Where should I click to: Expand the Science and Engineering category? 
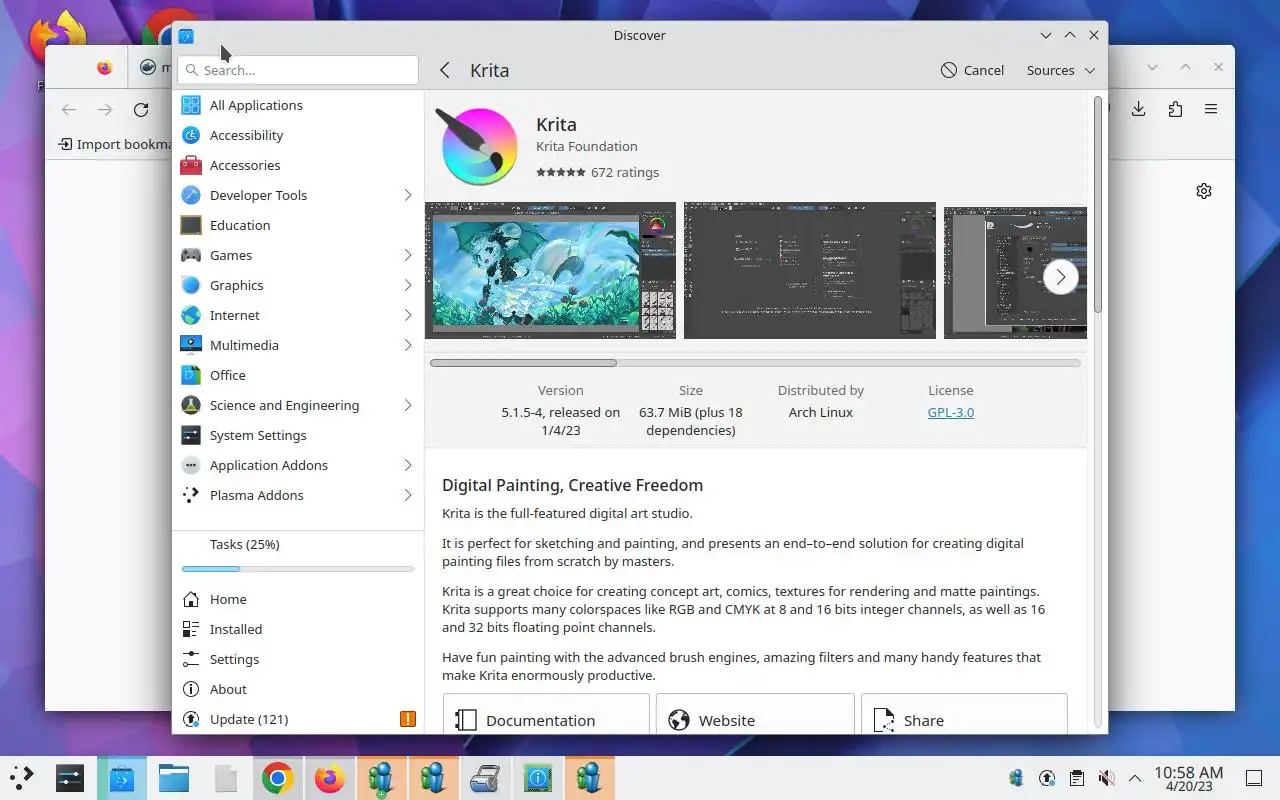tap(408, 405)
